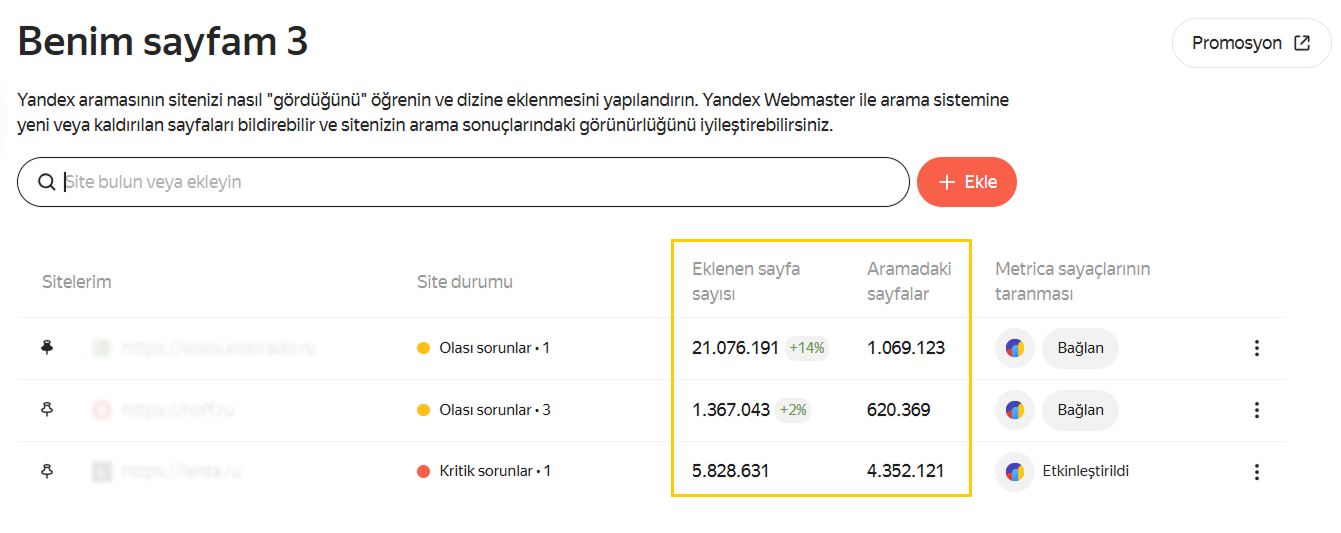
Task: Expand the more-options menu for lenta.ru
Action: point(1257,472)
